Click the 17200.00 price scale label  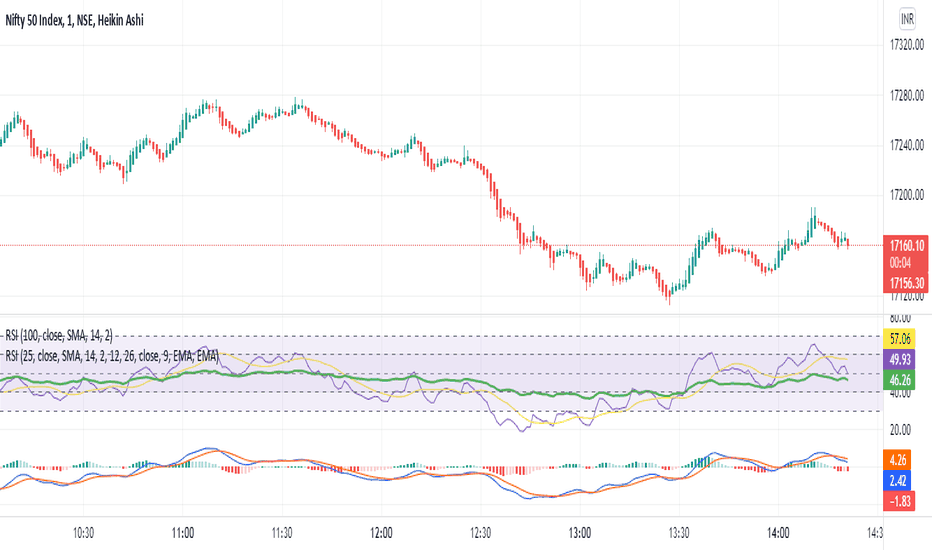906,194
